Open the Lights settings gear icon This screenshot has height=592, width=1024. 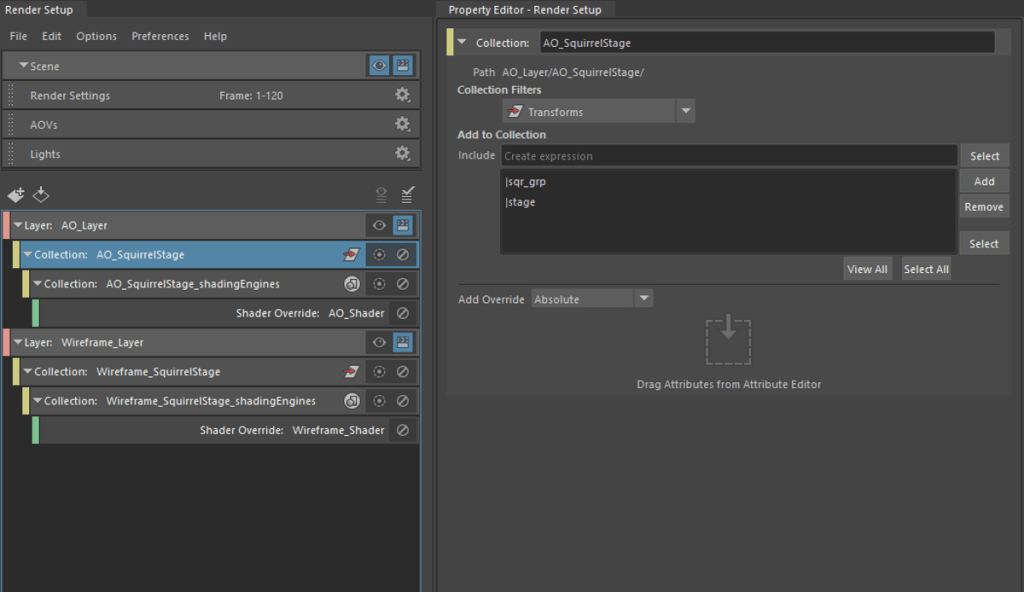coord(402,153)
